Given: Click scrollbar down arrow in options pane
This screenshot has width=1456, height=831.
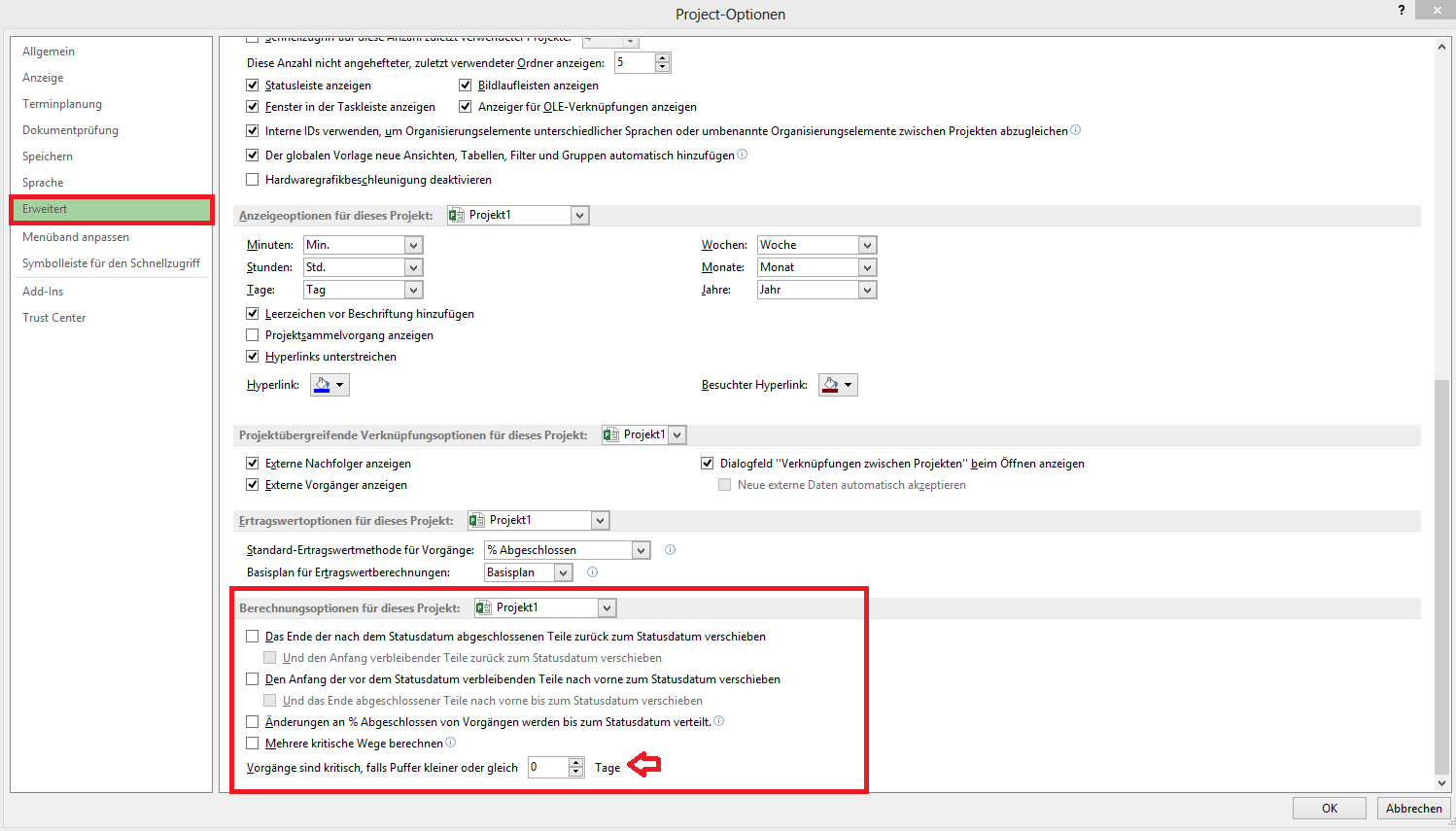Looking at the screenshot, I should point(1442,783).
